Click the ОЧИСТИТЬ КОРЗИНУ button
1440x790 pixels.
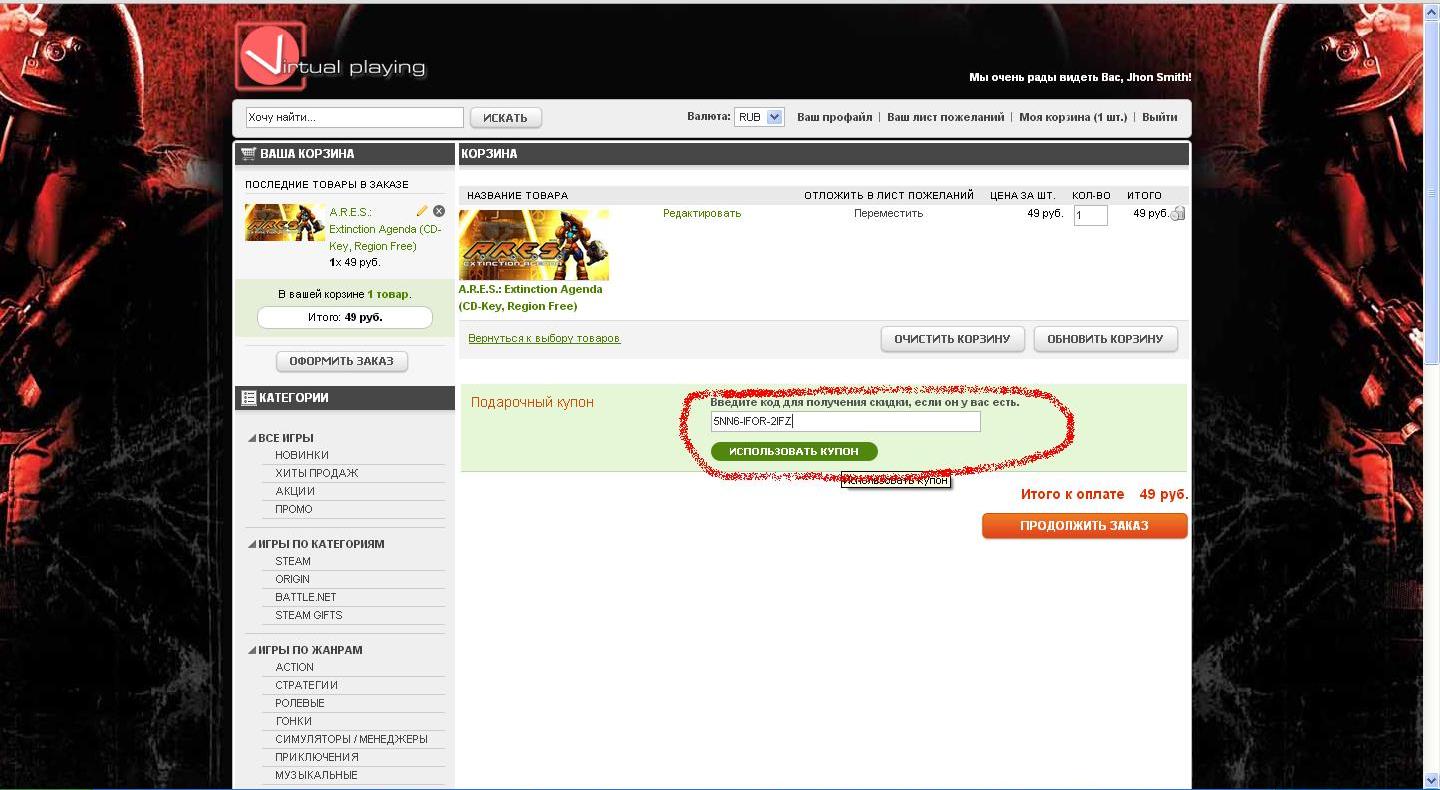[952, 339]
